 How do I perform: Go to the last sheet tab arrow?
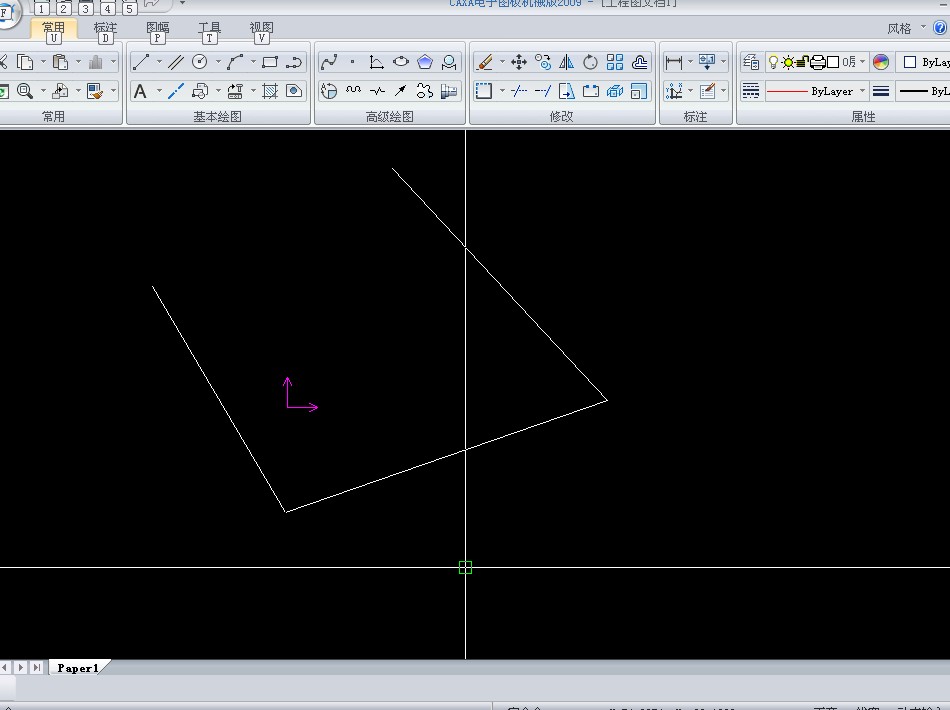[36, 668]
